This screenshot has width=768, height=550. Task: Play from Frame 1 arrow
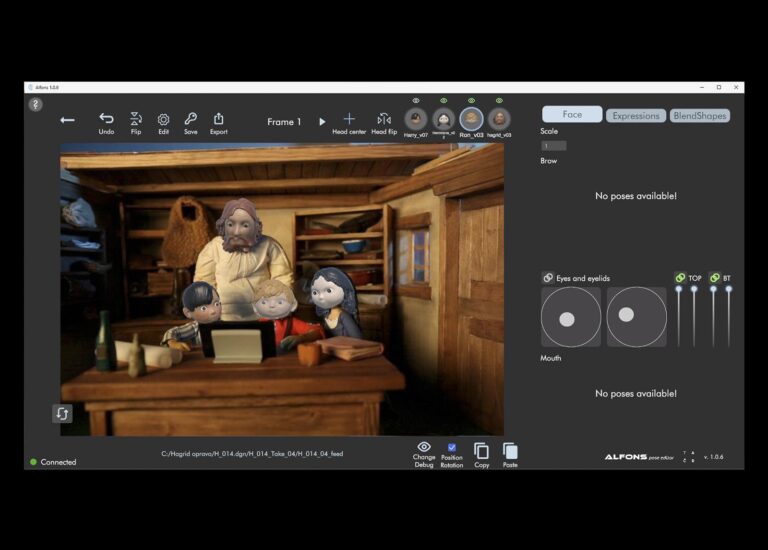[322, 122]
